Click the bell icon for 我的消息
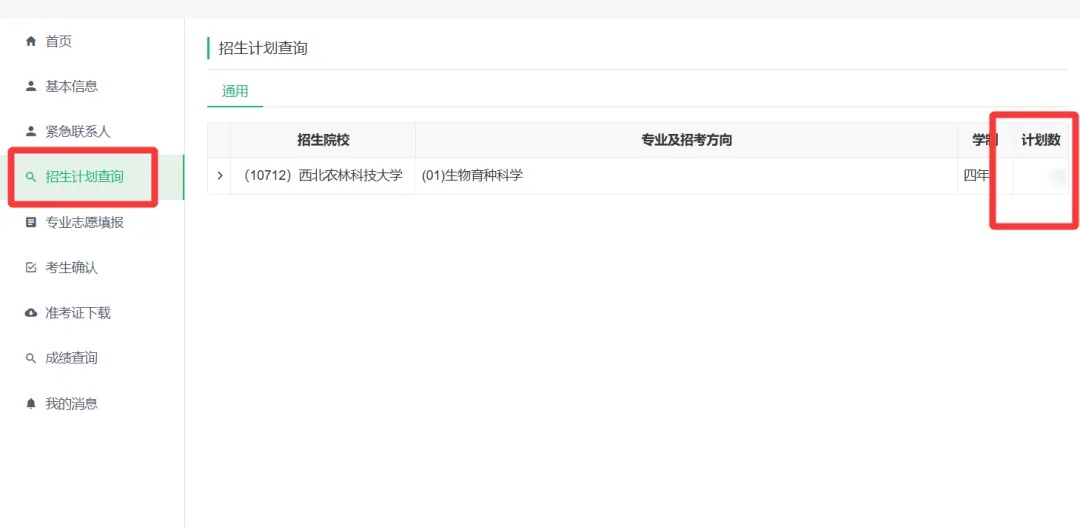The height and width of the screenshot is (527, 1080). [30, 404]
